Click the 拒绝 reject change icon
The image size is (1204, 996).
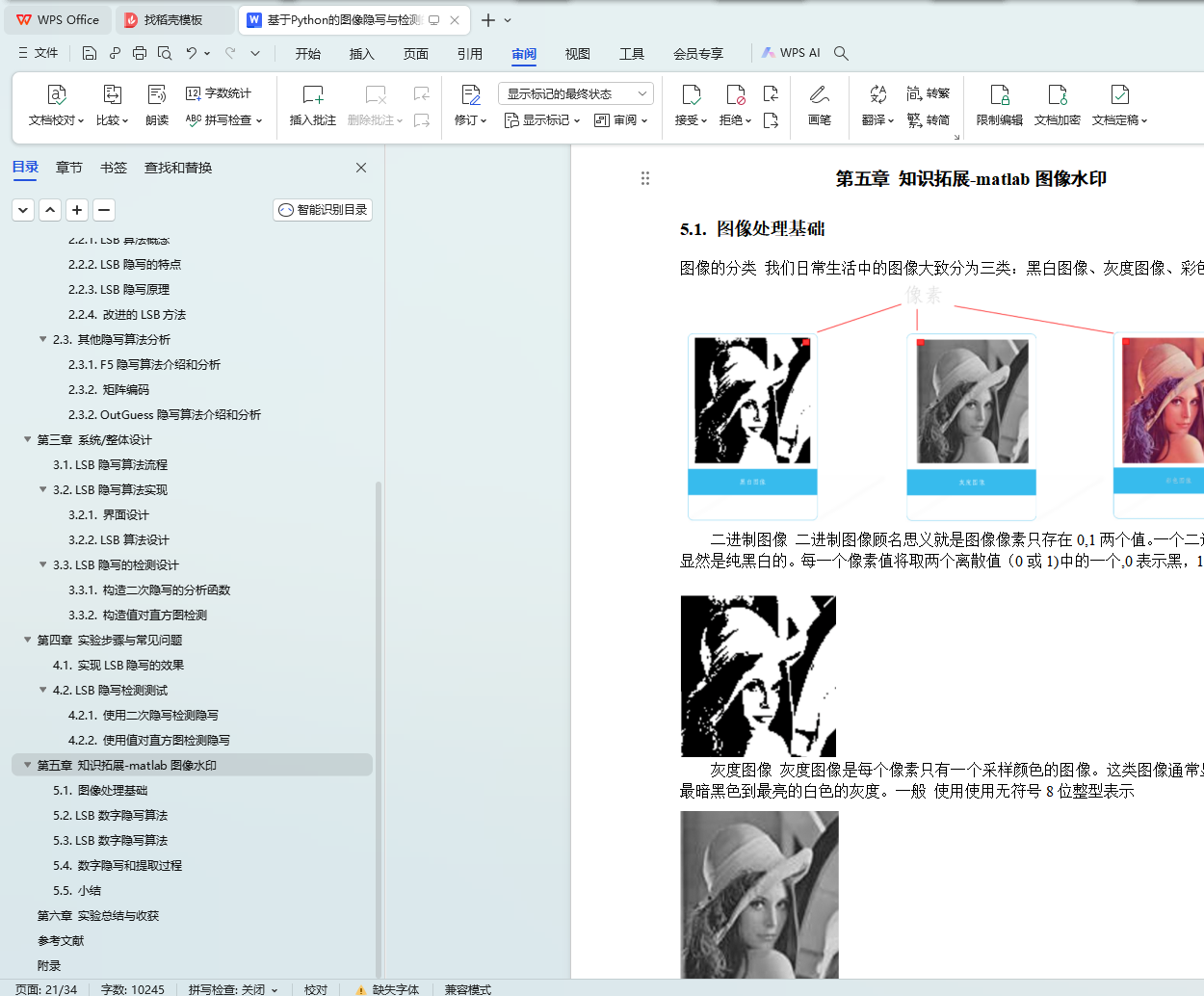point(735,94)
